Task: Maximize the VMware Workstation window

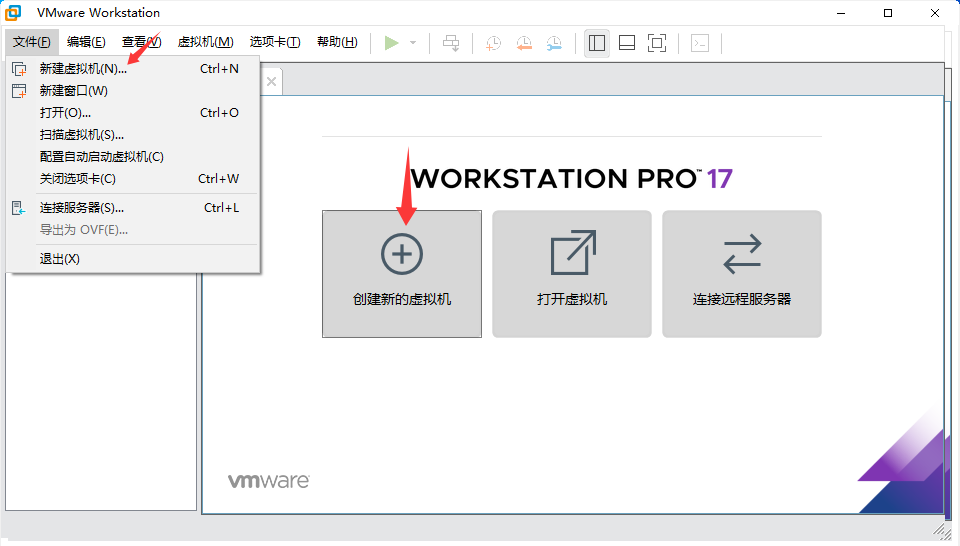Action: click(888, 13)
